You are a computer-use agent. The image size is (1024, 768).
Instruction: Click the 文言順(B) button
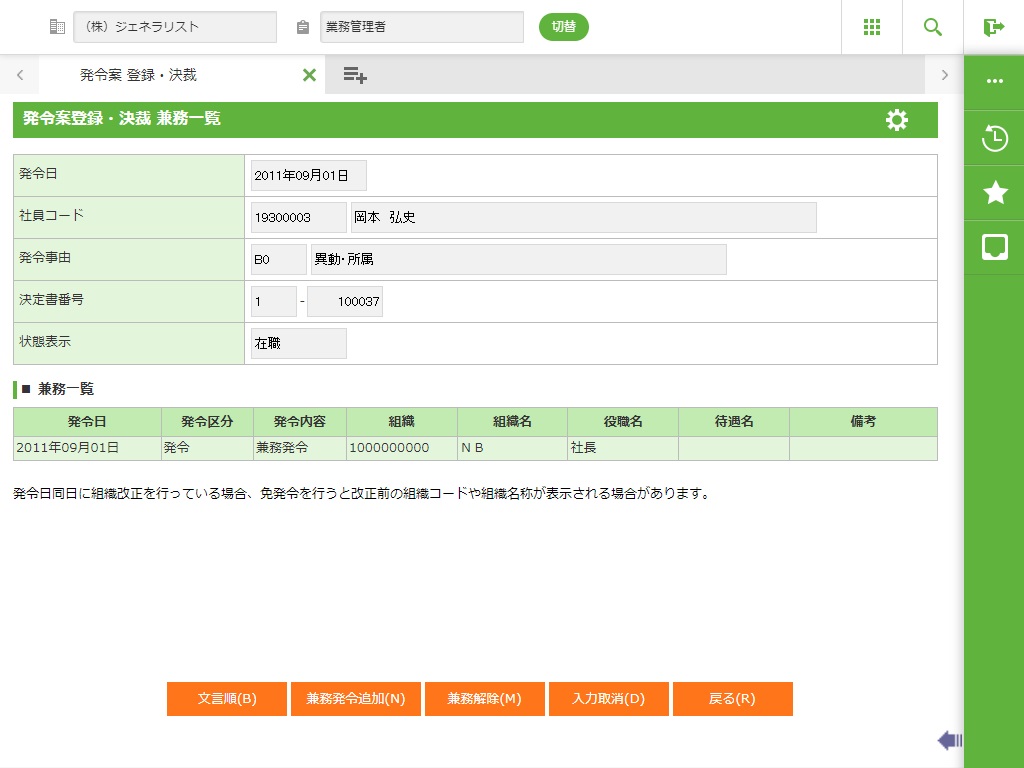[x=227, y=699]
